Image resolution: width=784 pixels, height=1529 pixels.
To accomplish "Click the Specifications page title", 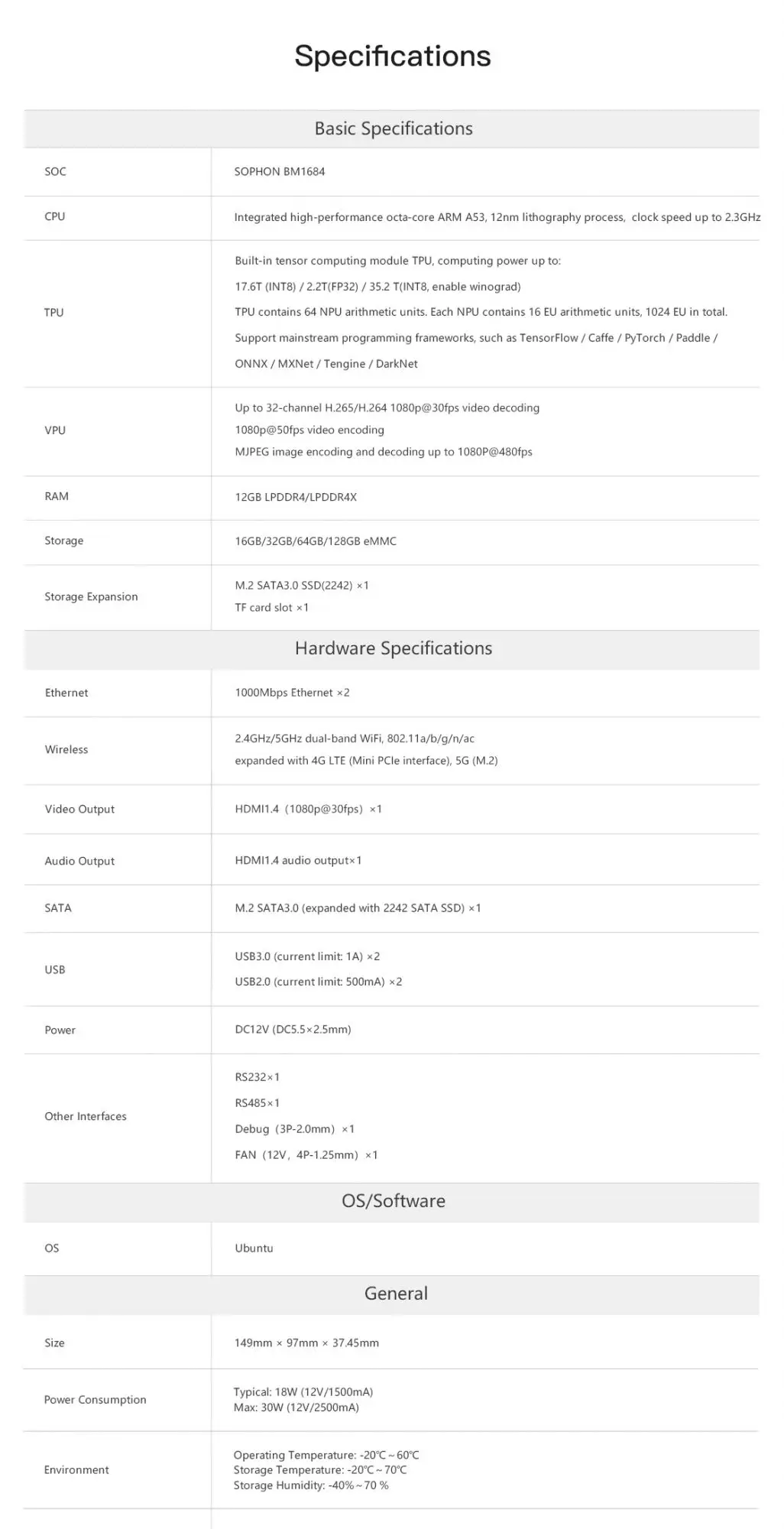I will point(392,56).
